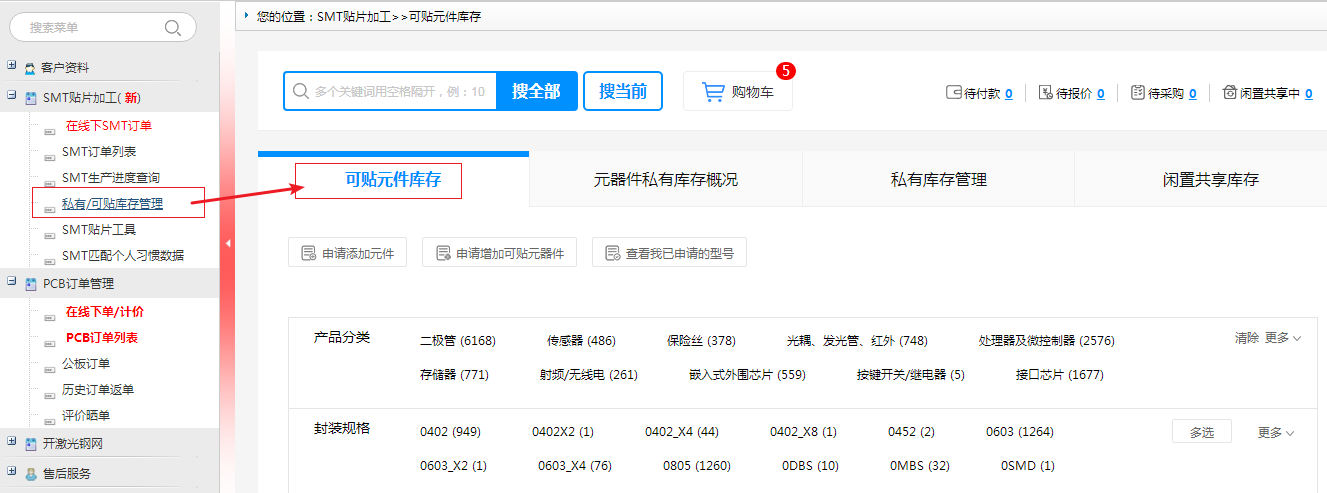Click the 客户资料 user icon
Image resolution: width=1327 pixels, height=493 pixels.
click(x=30, y=68)
